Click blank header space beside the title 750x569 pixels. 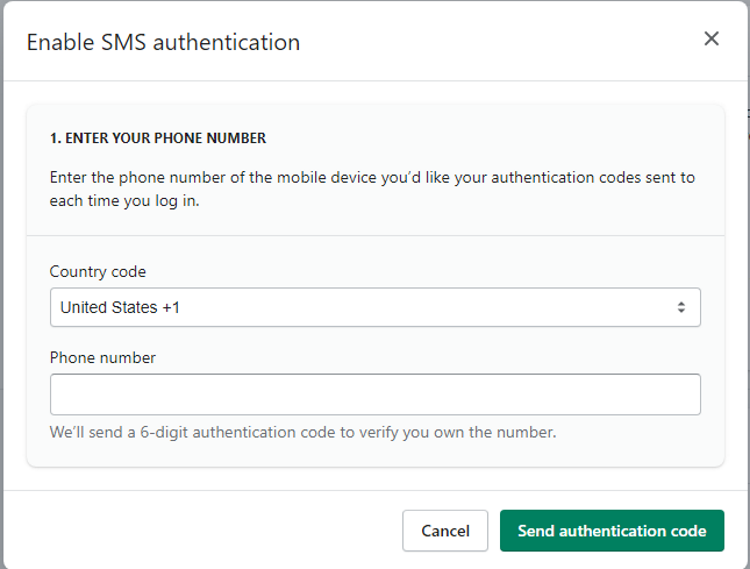500,42
